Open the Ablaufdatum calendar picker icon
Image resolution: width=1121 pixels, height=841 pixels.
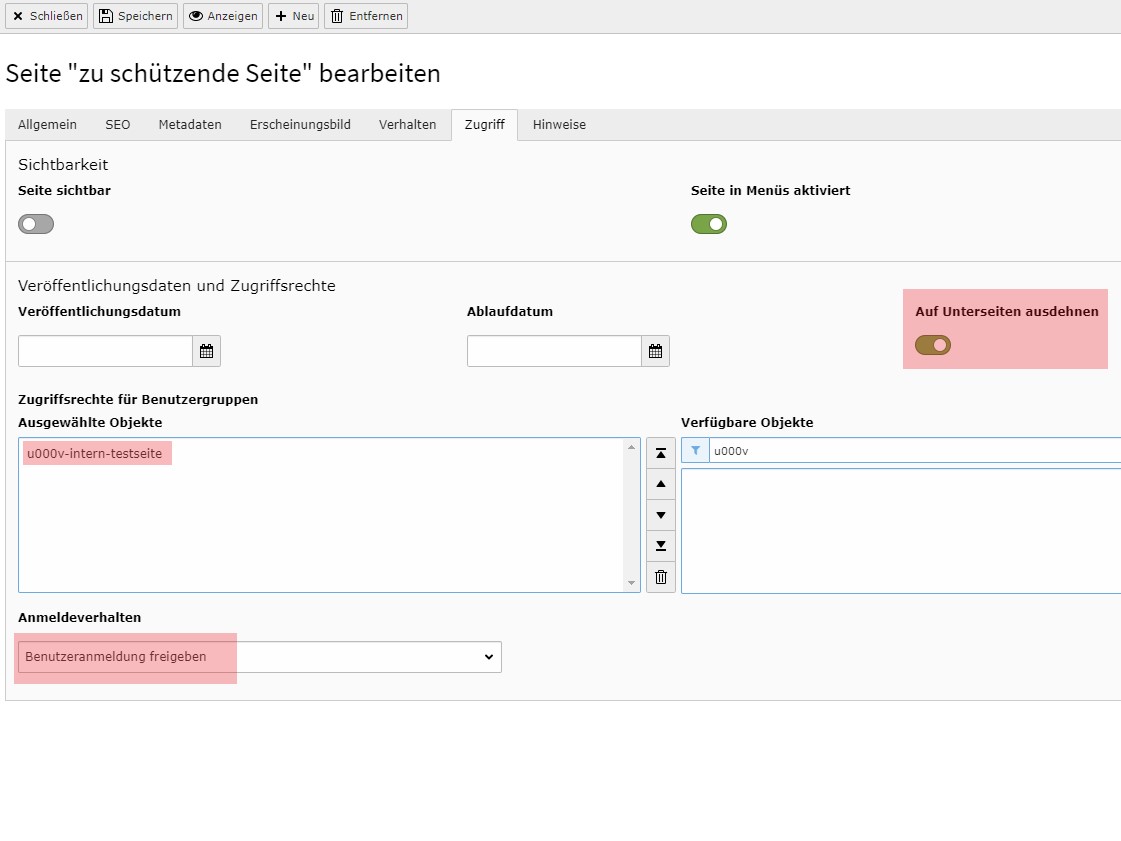(x=655, y=351)
